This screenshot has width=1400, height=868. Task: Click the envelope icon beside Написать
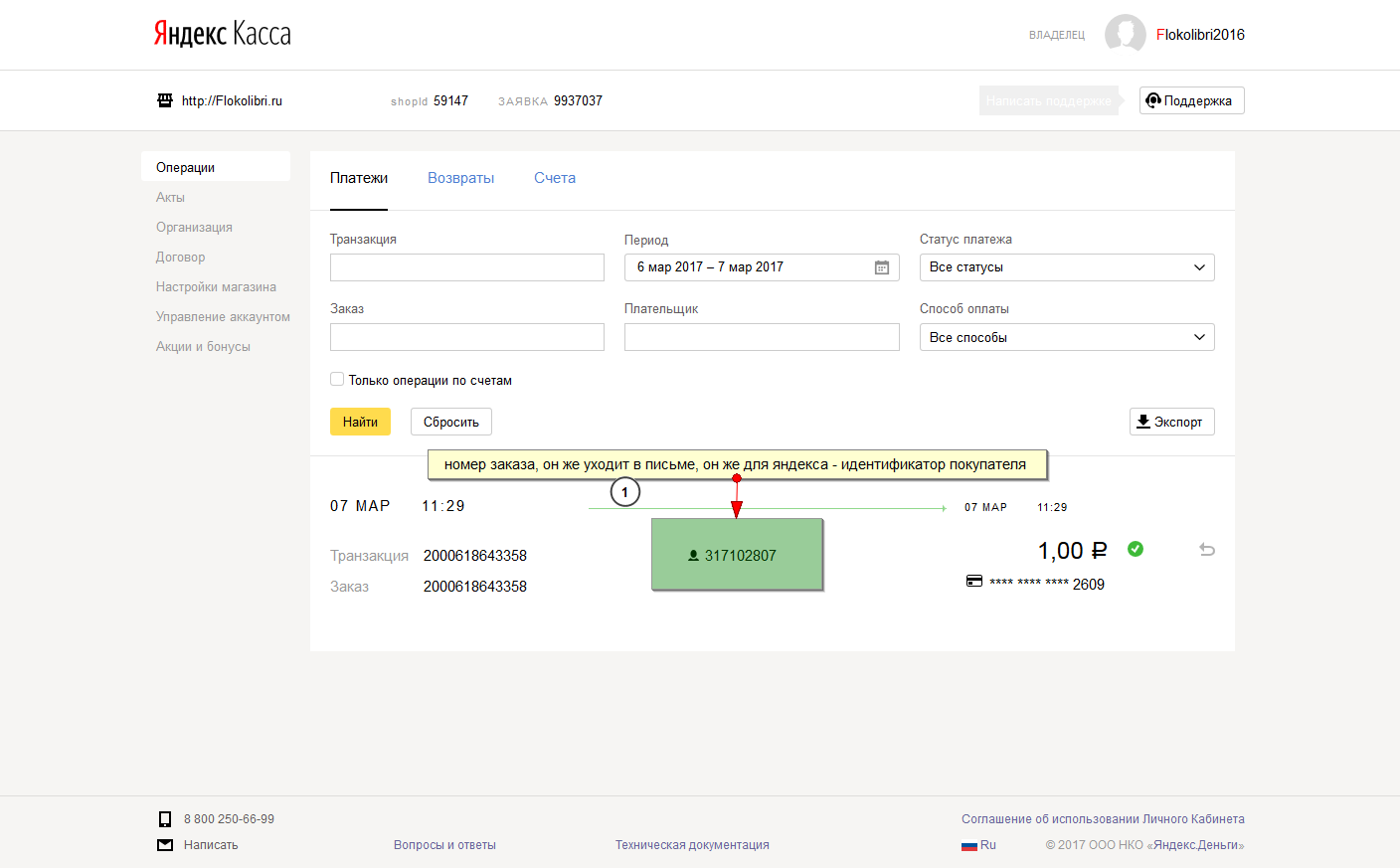click(x=165, y=845)
